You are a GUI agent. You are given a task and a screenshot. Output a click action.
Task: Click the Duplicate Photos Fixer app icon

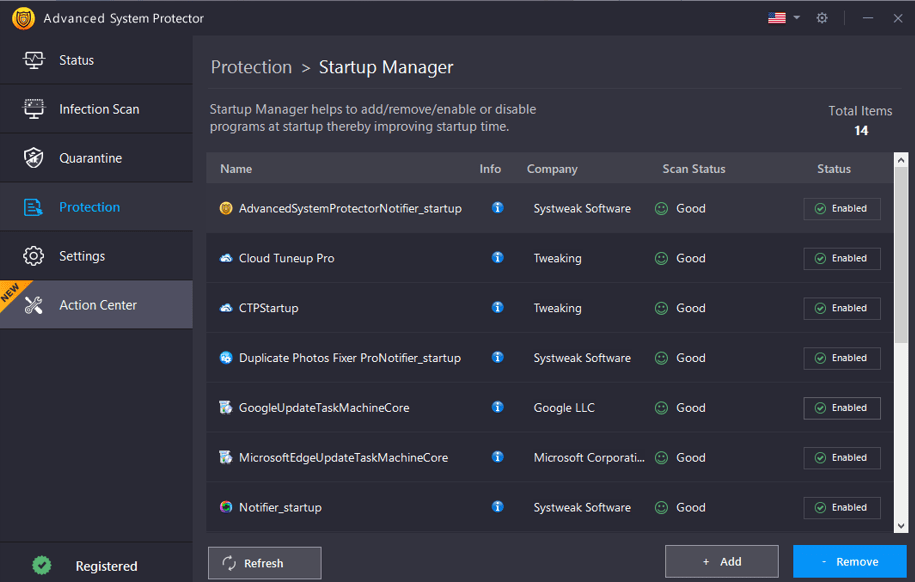(226, 358)
